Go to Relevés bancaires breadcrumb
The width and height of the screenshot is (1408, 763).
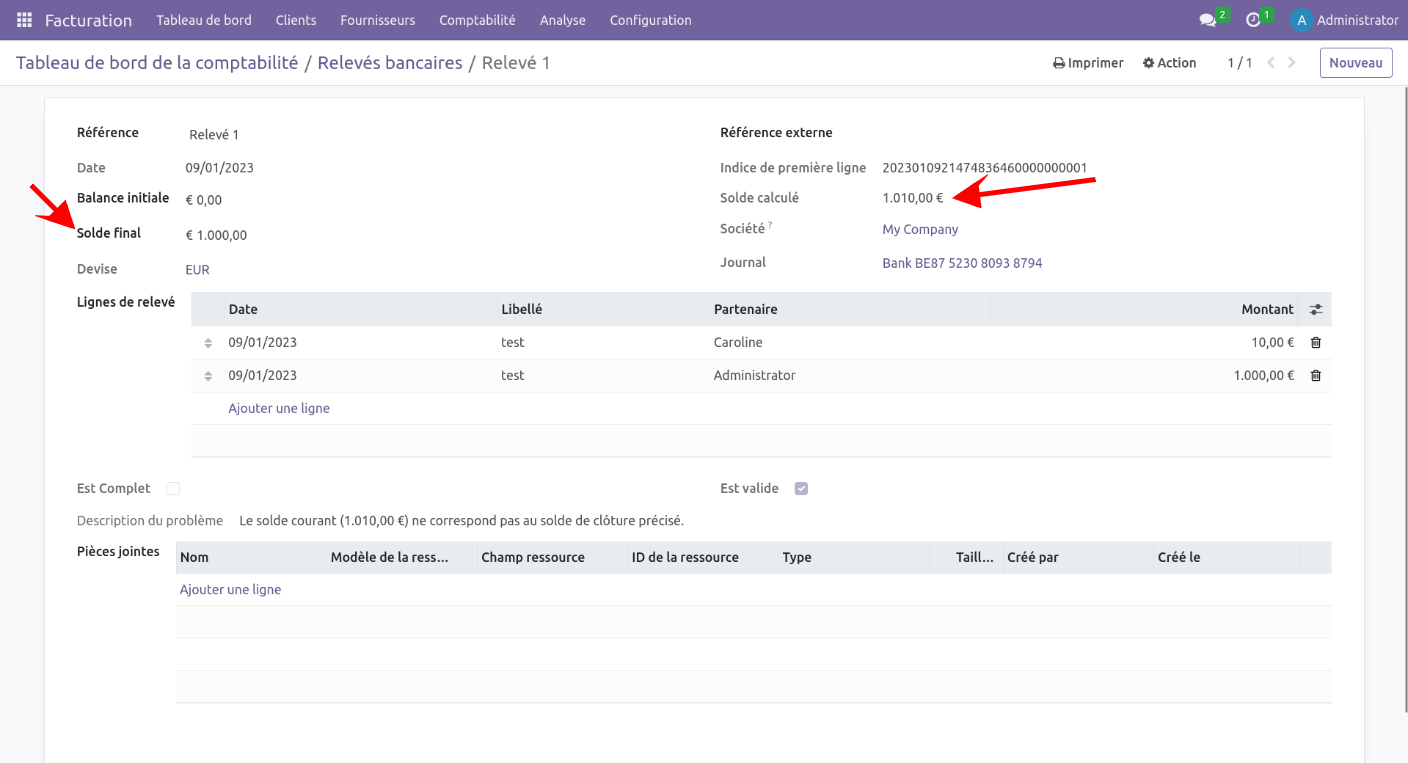390,63
